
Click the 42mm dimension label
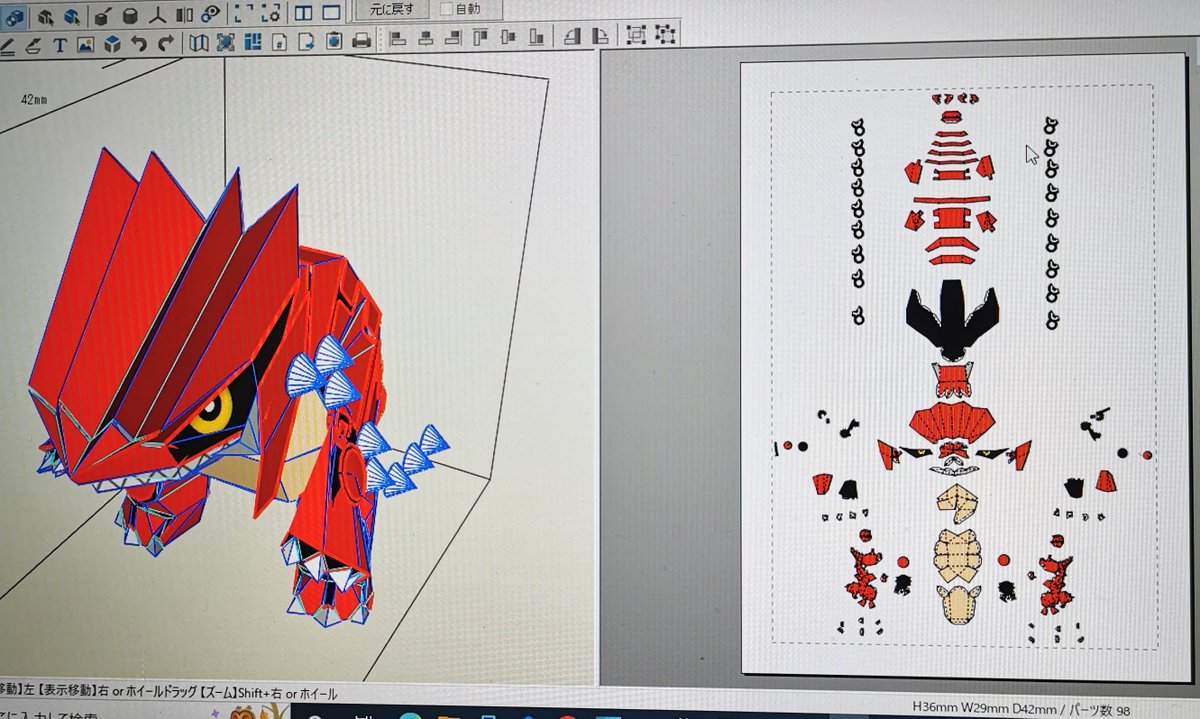click(x=35, y=100)
